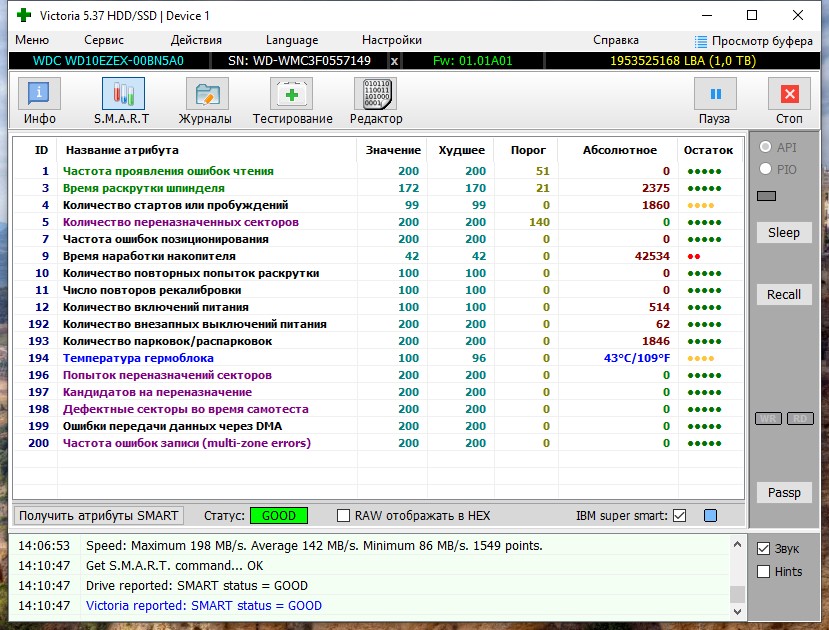Click the gray indicator below PIO
The width and height of the screenshot is (829, 630).
pos(766,196)
